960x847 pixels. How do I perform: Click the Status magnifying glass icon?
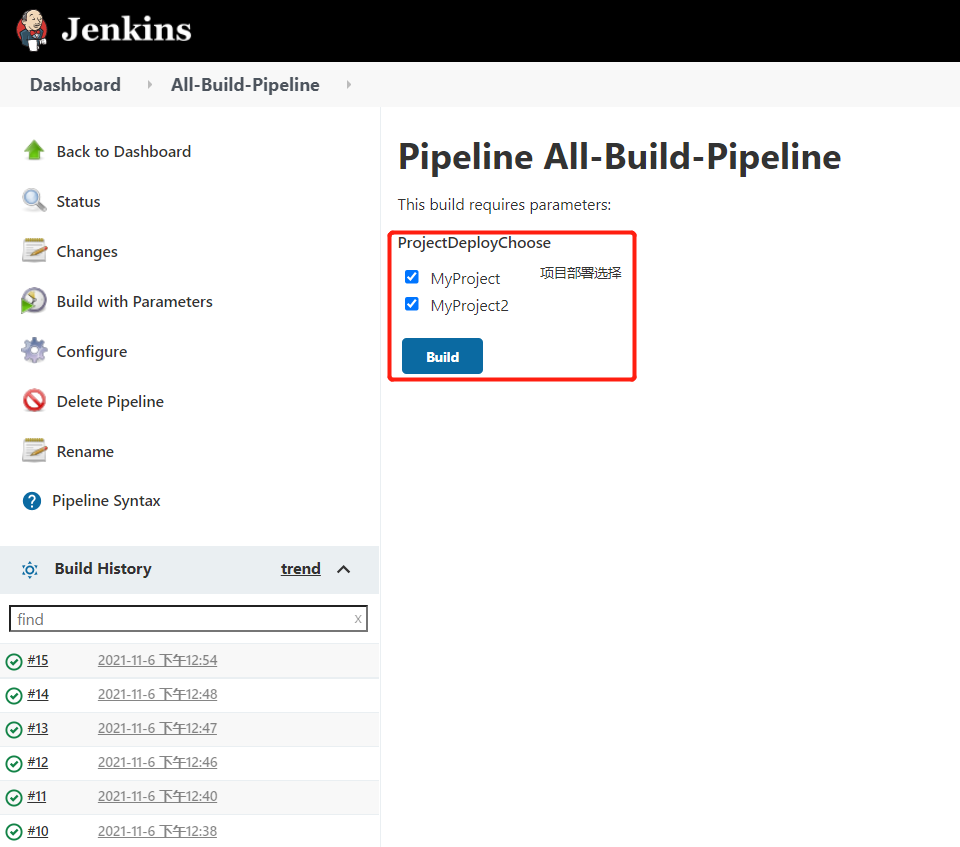point(34,201)
